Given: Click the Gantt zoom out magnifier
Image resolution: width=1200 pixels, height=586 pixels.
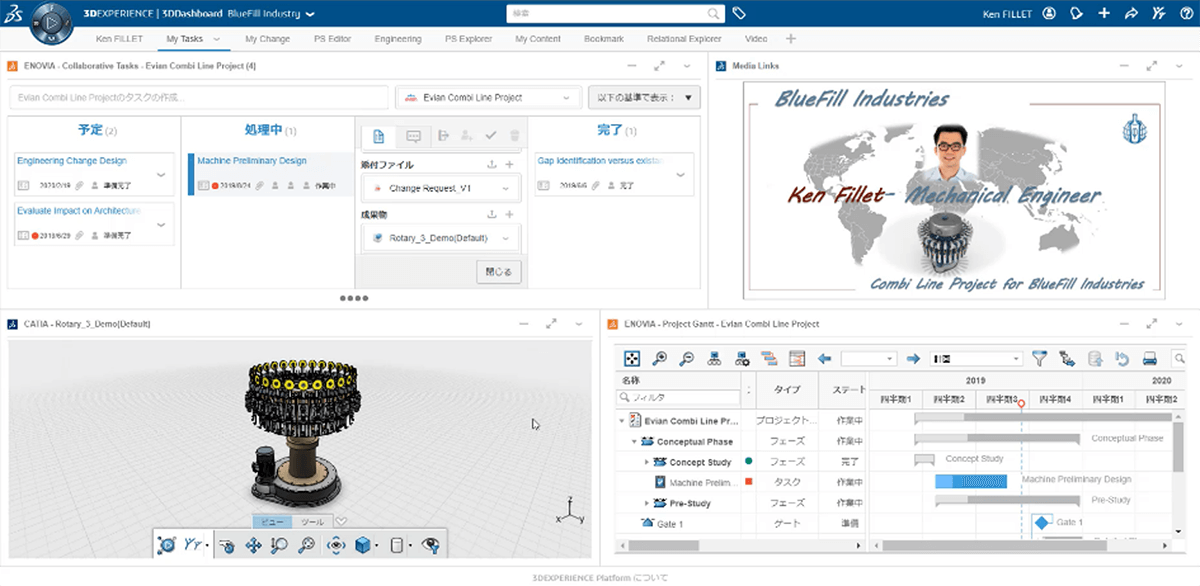Looking at the screenshot, I should (x=687, y=358).
